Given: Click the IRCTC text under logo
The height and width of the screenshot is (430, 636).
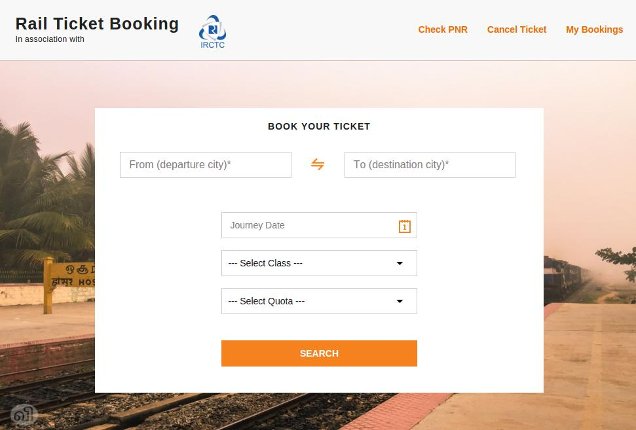Looking at the screenshot, I should pos(212,46).
